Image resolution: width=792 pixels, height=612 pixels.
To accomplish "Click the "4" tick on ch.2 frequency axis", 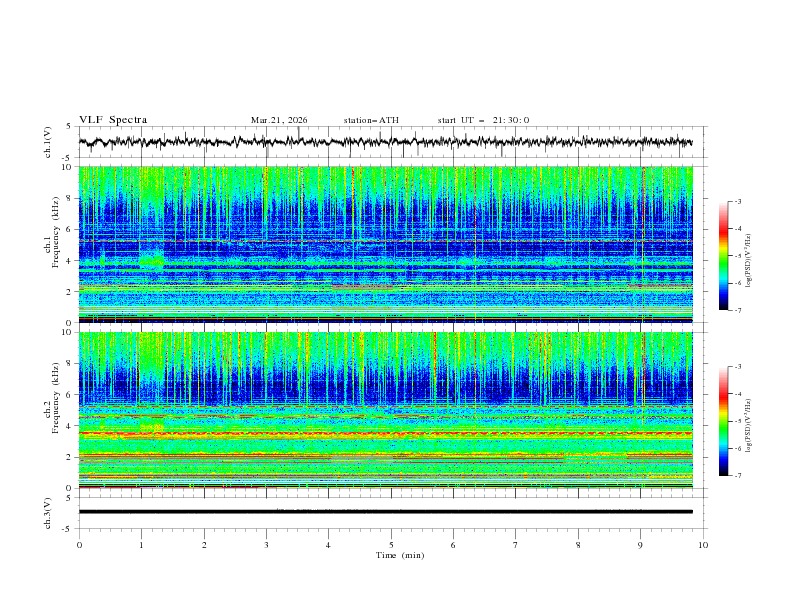I will [x=71, y=426].
